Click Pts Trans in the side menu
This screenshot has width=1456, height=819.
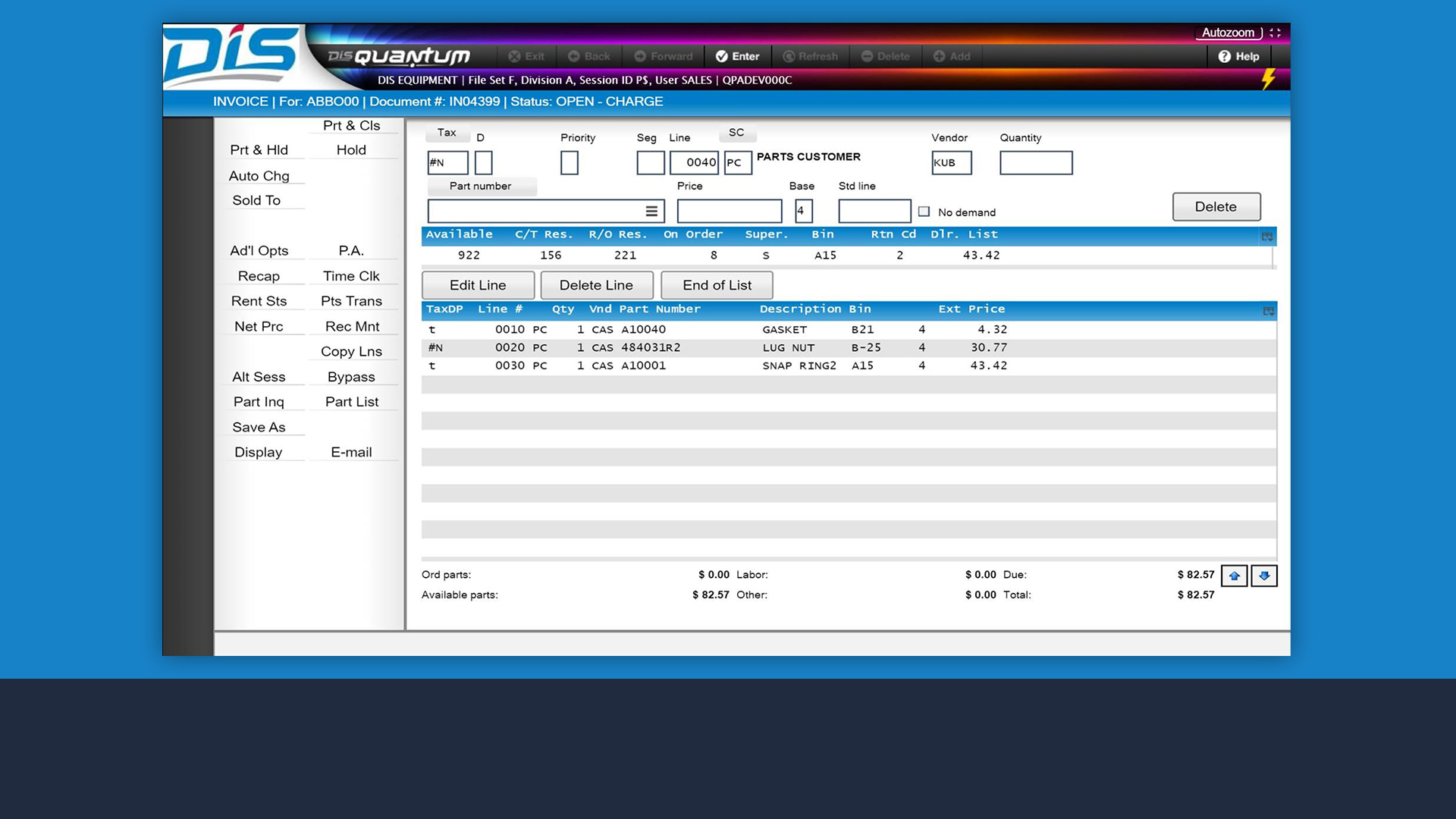(352, 301)
